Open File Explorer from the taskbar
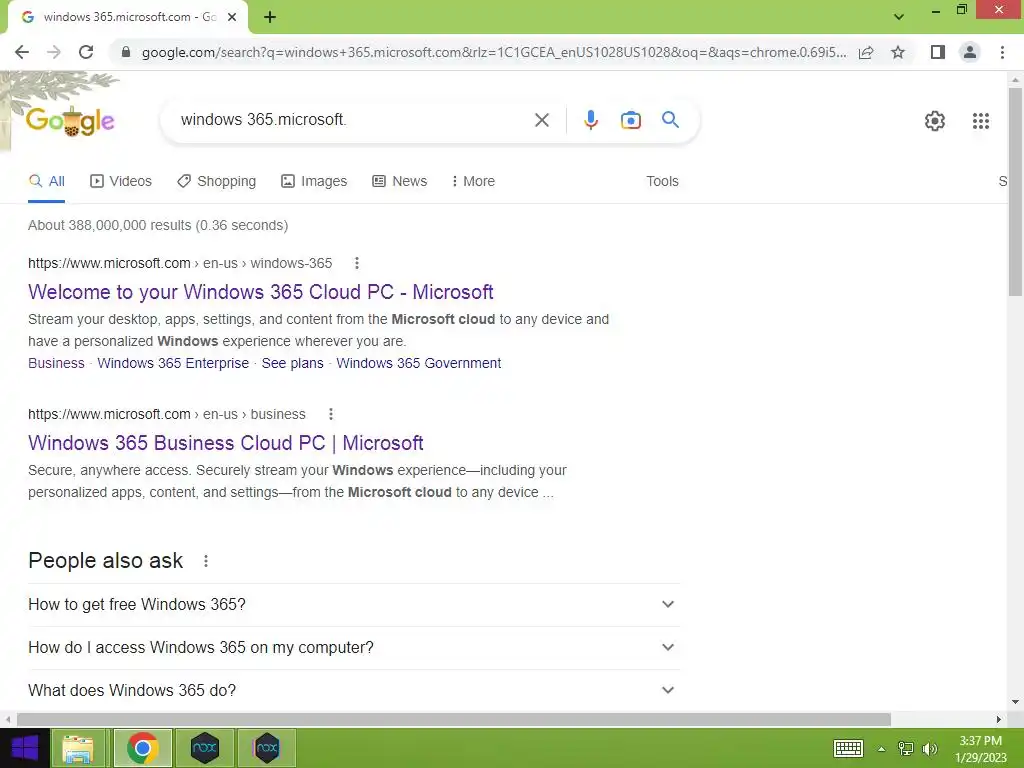The width and height of the screenshot is (1024, 768). point(78,748)
